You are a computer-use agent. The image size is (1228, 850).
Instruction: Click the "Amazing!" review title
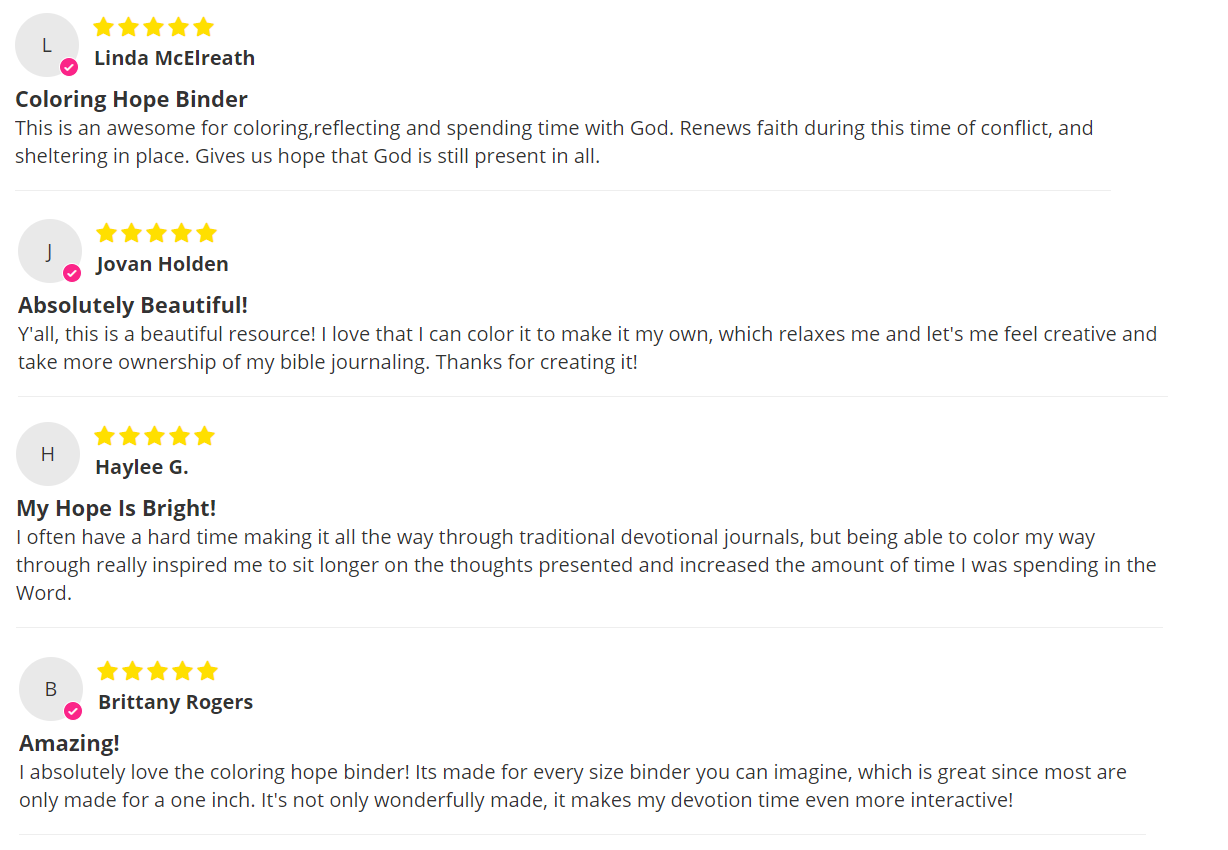click(69, 743)
